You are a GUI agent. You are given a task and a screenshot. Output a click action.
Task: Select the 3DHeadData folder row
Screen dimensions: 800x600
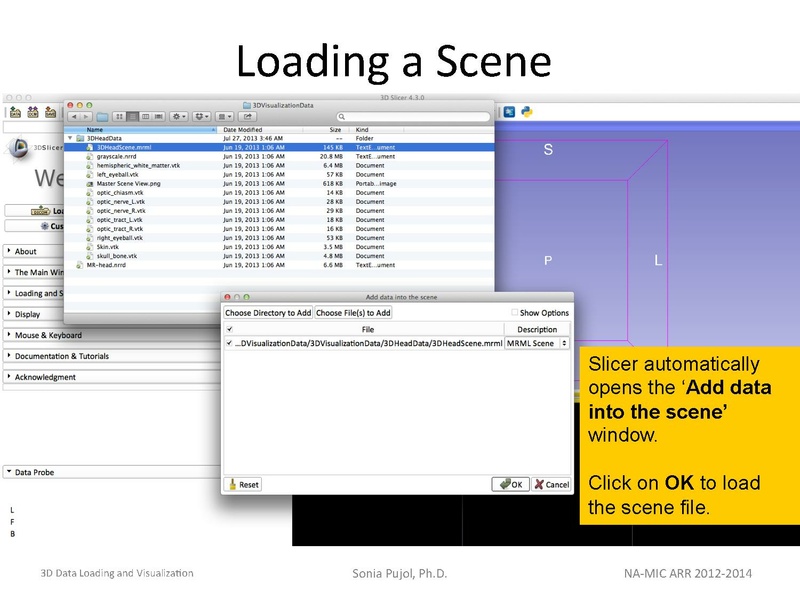click(x=279, y=138)
